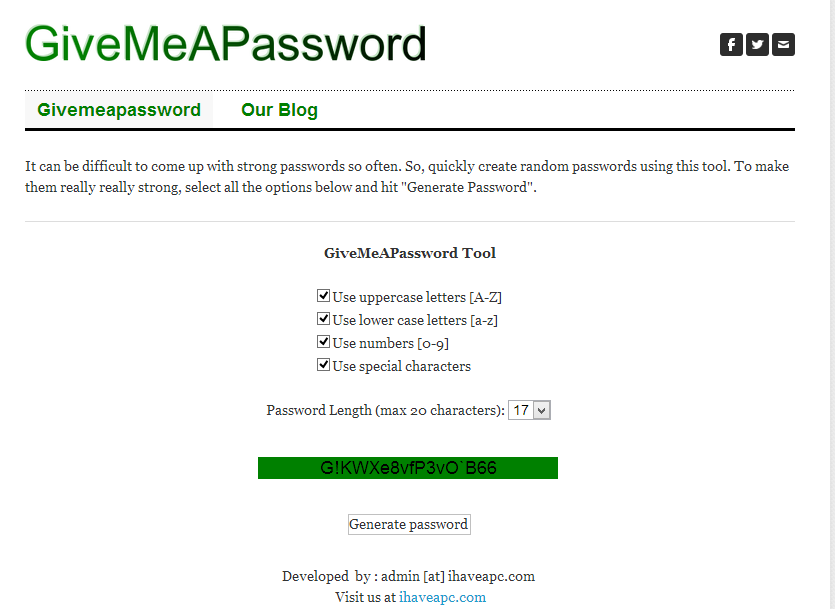Disable the Use numbers [0-9] checkbox
The image size is (835, 609).
point(323,341)
